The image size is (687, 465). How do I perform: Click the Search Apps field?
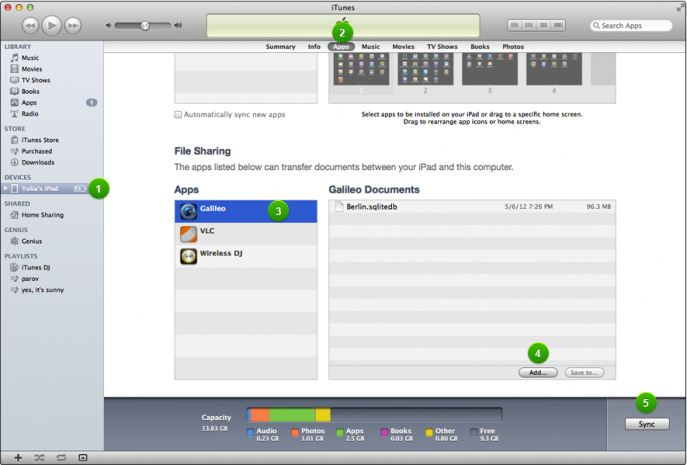pyautogui.click(x=631, y=25)
